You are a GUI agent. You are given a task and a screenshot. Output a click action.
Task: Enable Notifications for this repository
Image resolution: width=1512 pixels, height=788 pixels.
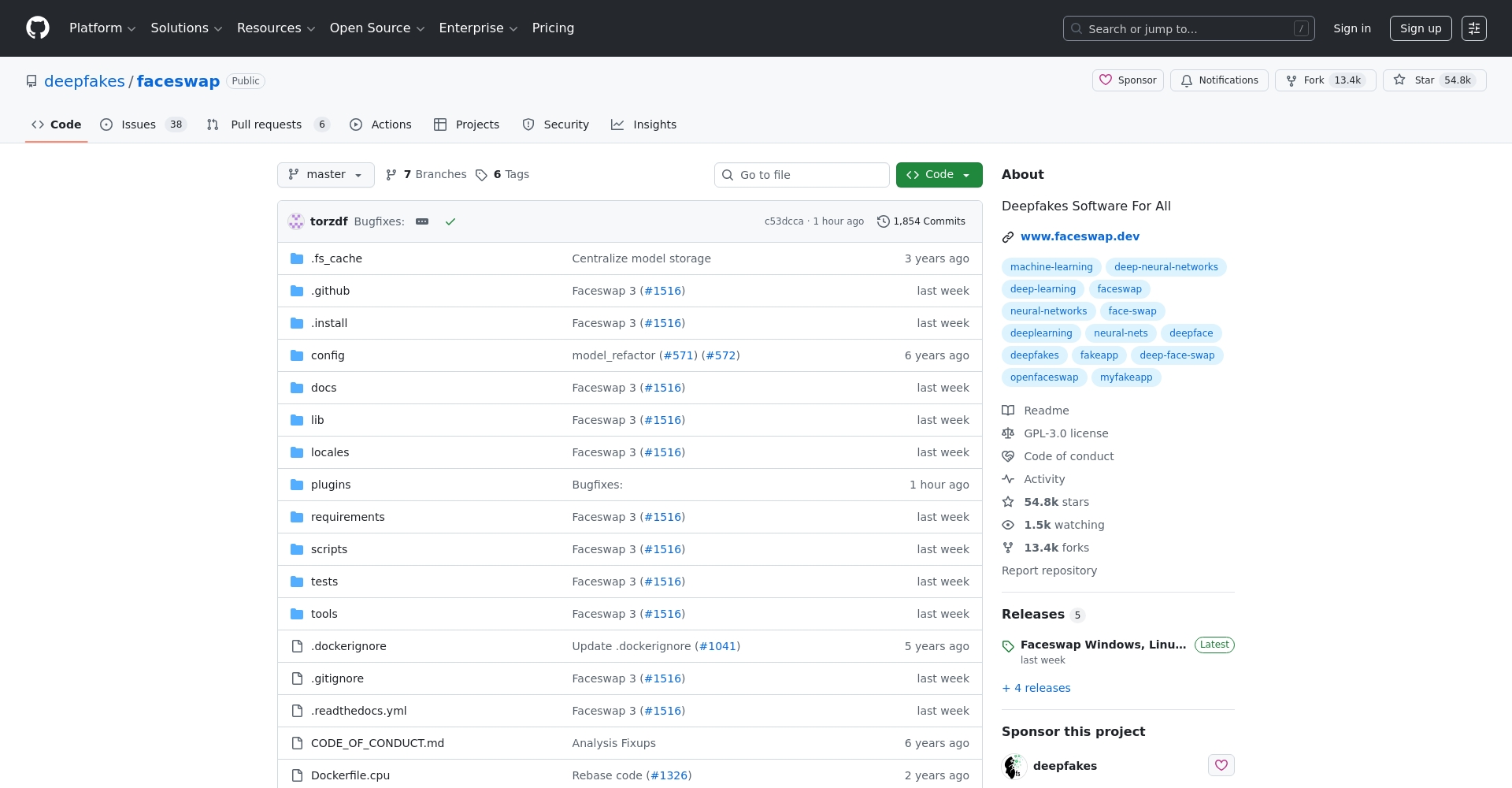click(x=1219, y=80)
